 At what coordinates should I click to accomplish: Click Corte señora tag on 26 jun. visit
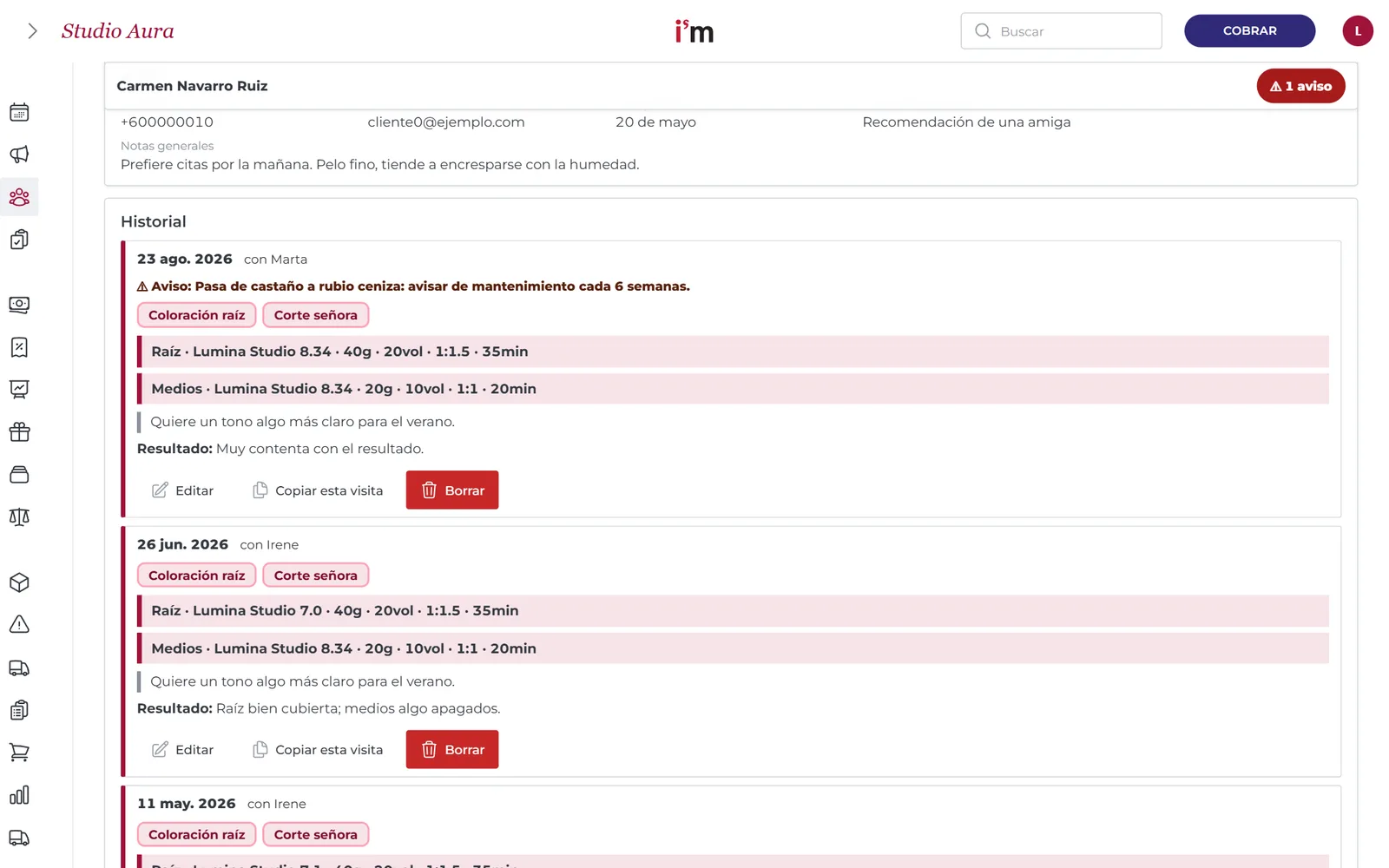(x=316, y=575)
